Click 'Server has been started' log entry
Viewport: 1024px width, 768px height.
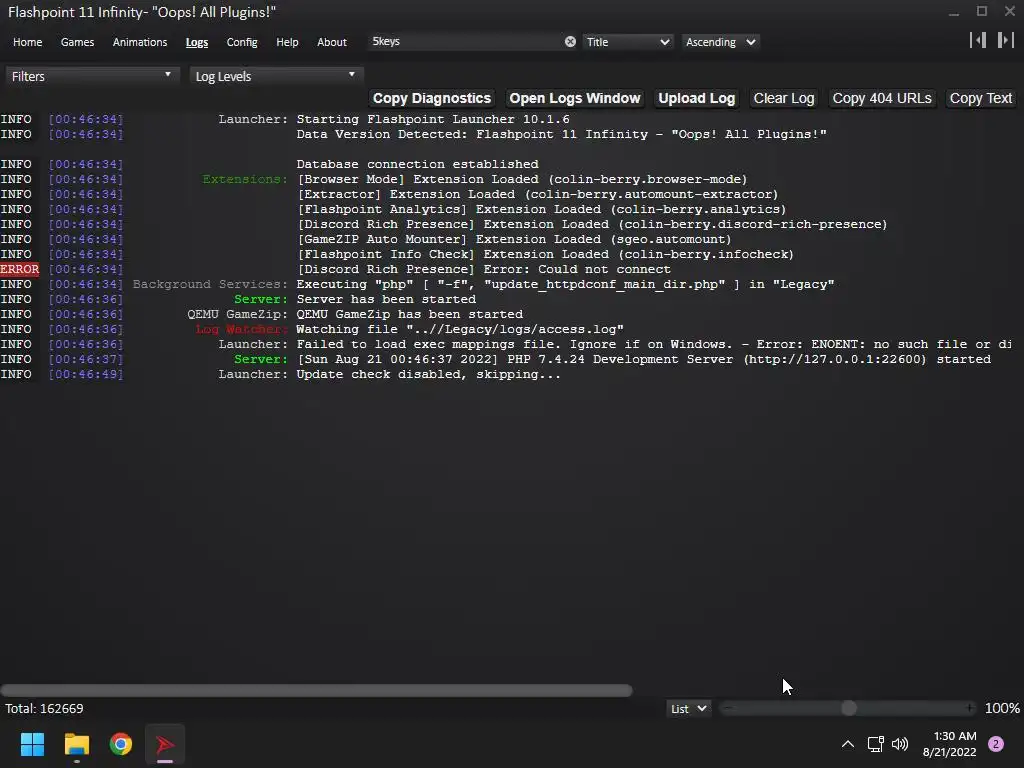(x=386, y=299)
